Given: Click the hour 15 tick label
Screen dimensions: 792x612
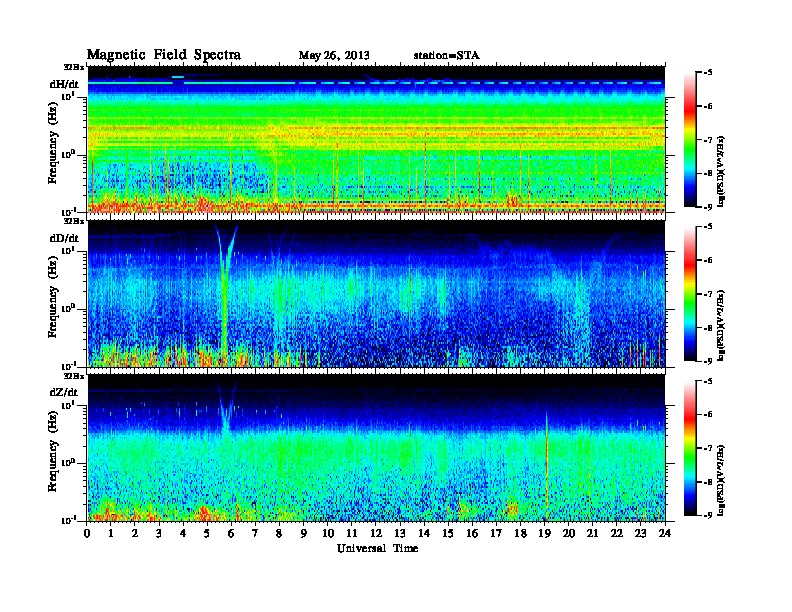Looking at the screenshot, I should 448,533.
